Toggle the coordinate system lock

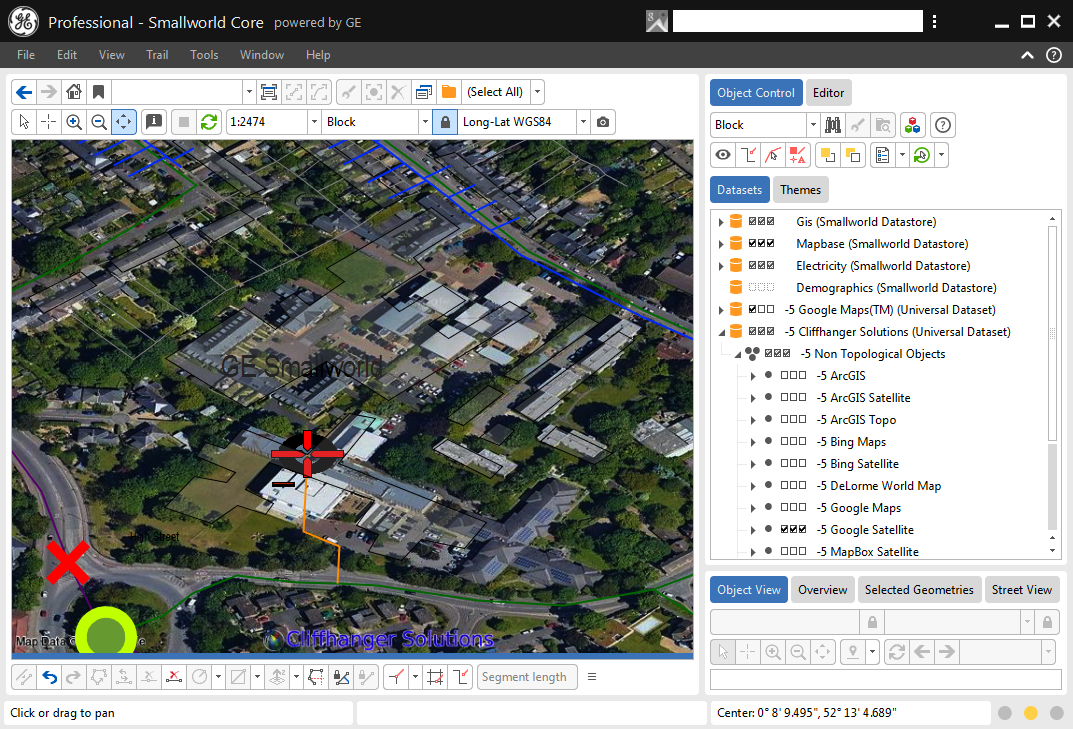click(x=445, y=122)
